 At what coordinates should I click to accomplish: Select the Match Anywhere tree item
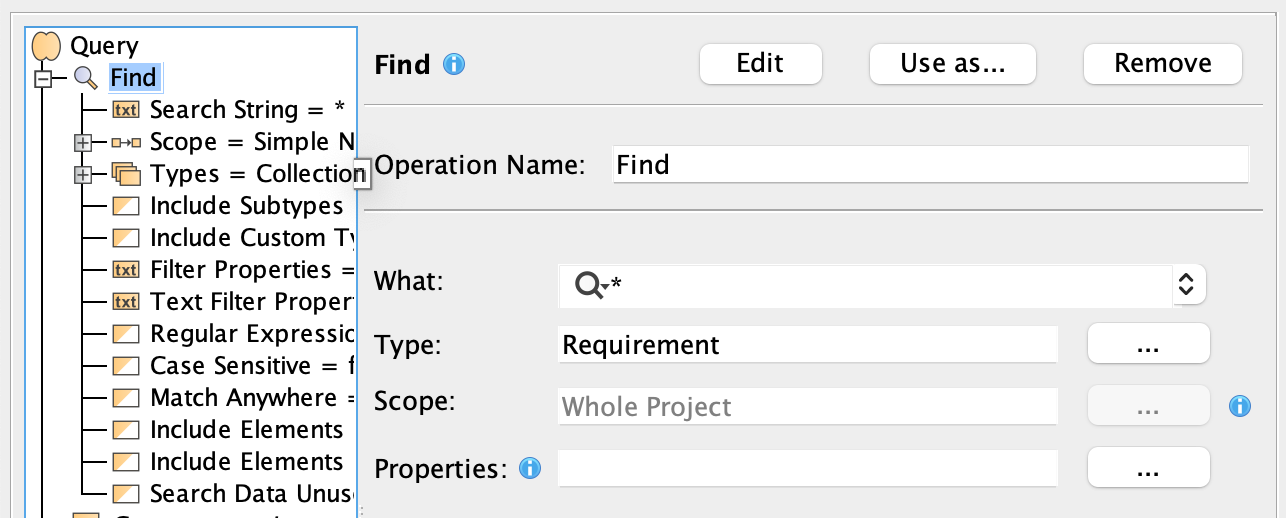click(243, 398)
